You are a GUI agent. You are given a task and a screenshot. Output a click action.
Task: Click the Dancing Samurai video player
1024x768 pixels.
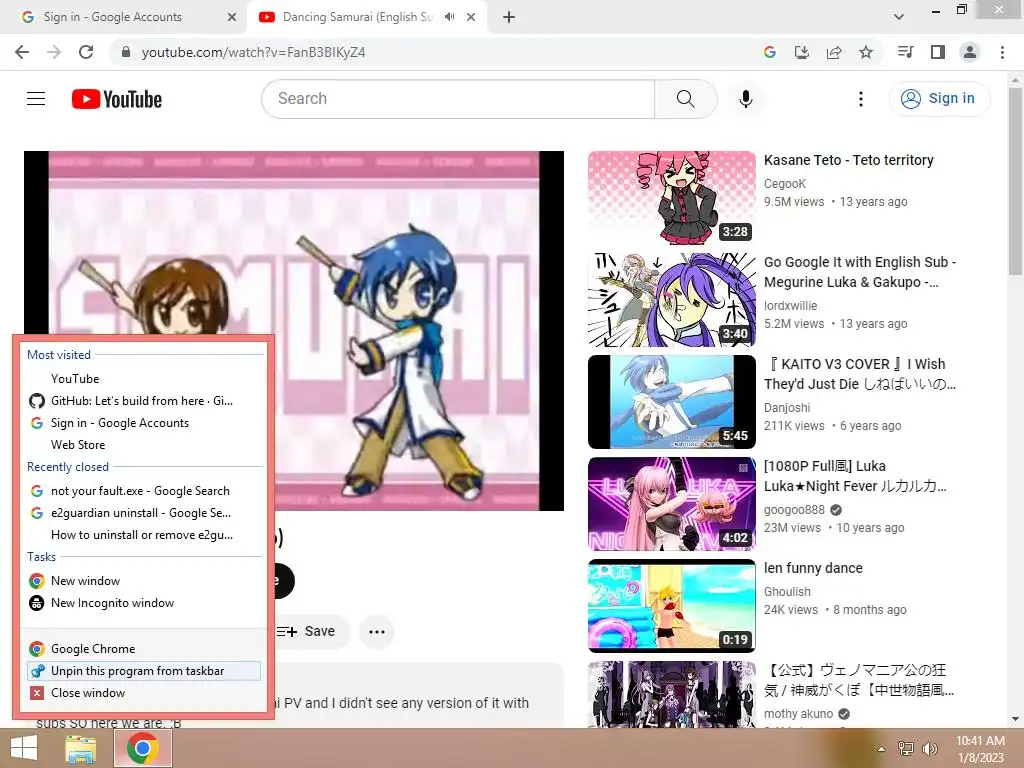[x=294, y=330]
